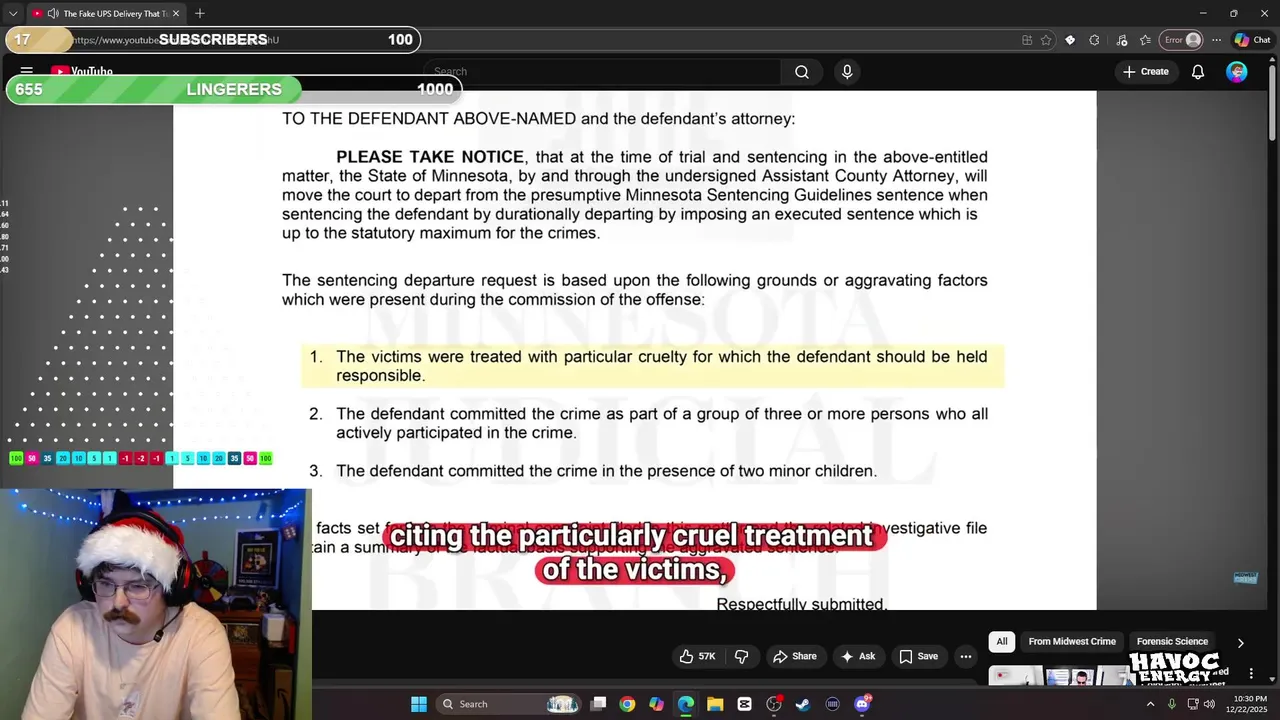Click the microphone tray icon

(1171, 704)
